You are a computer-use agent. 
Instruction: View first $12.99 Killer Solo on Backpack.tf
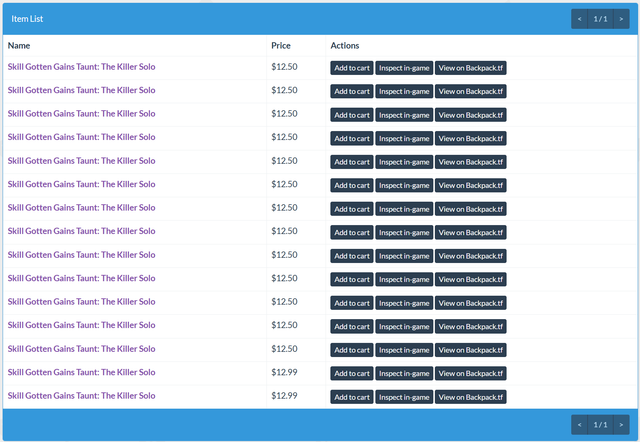[471, 373]
